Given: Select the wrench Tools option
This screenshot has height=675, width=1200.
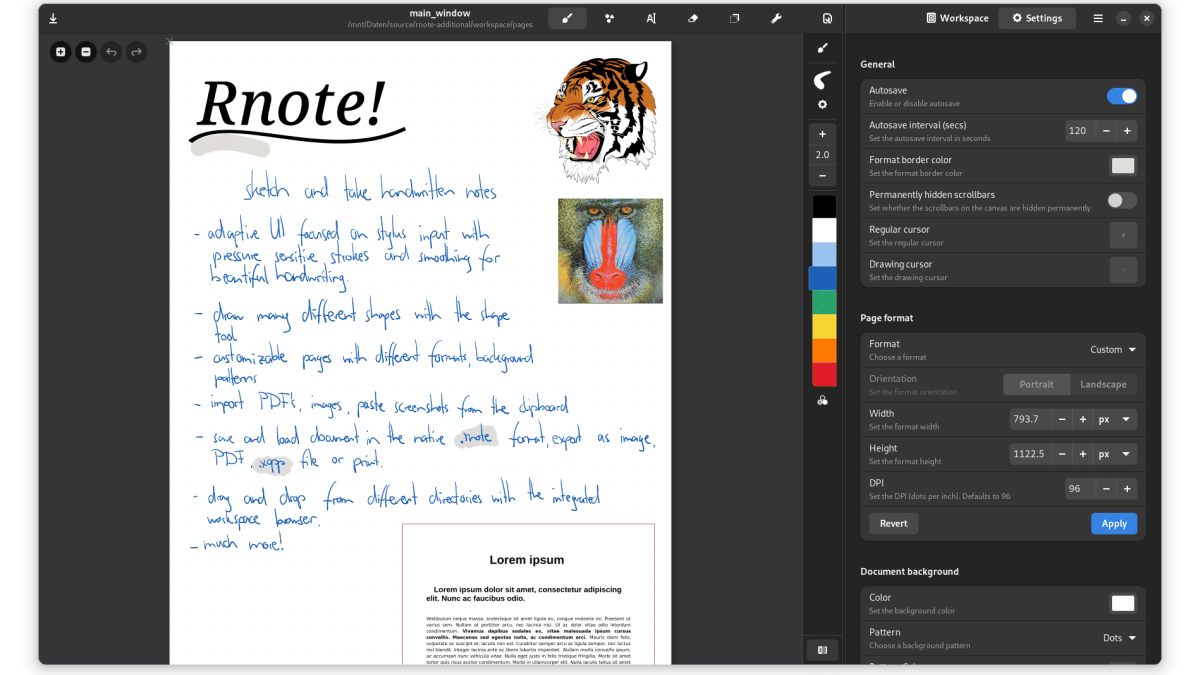Looking at the screenshot, I should (x=776, y=18).
